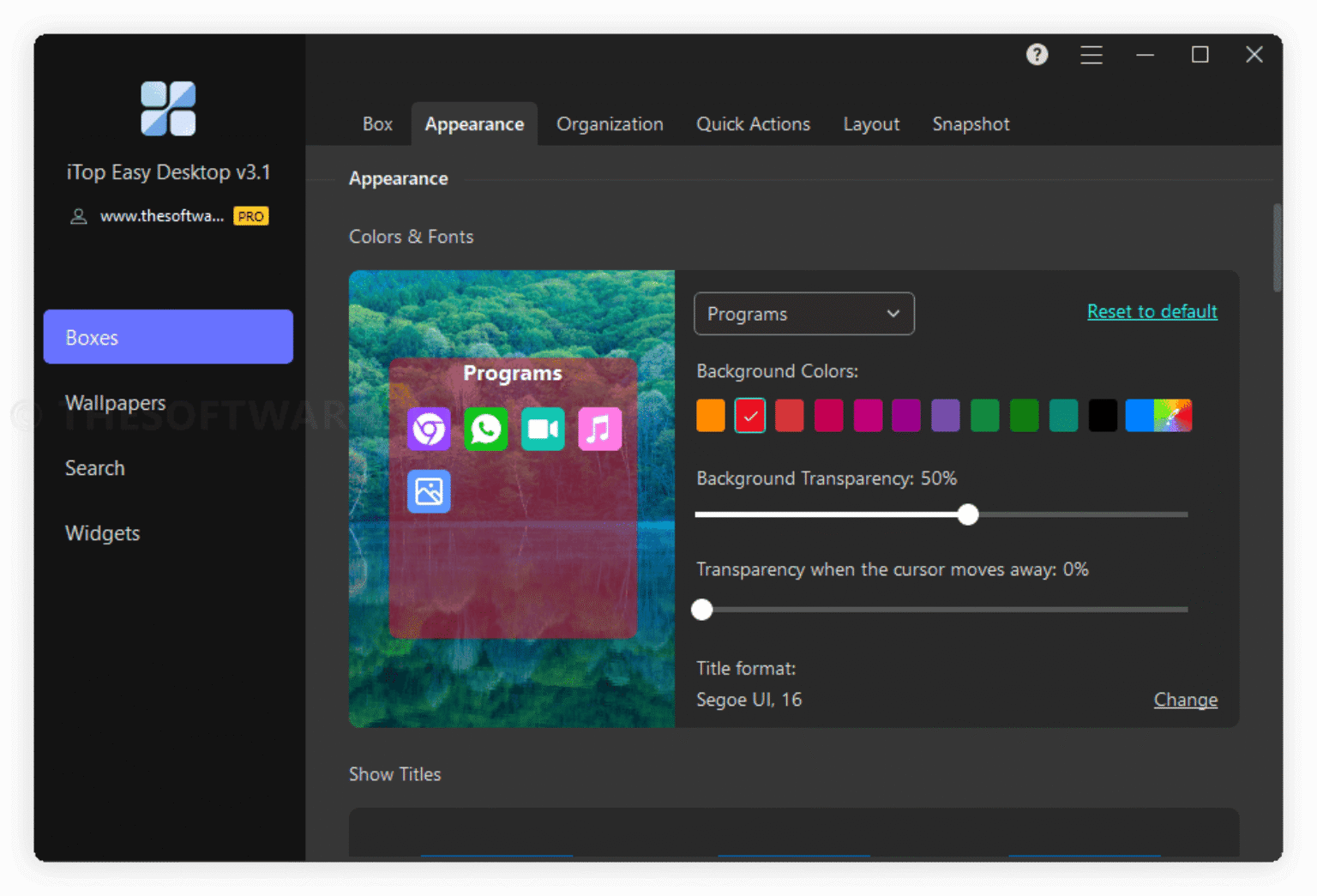The height and width of the screenshot is (896, 1317).
Task: Switch to the Quick Actions tab
Action: coord(753,123)
